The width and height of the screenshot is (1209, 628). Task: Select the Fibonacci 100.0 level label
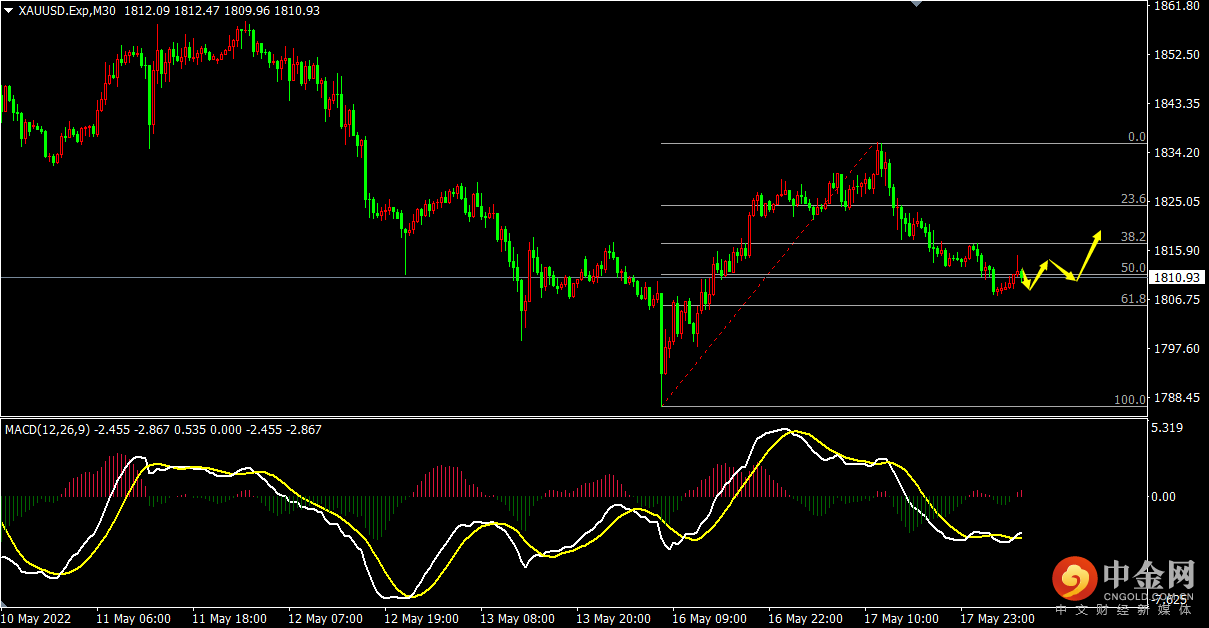(1130, 400)
